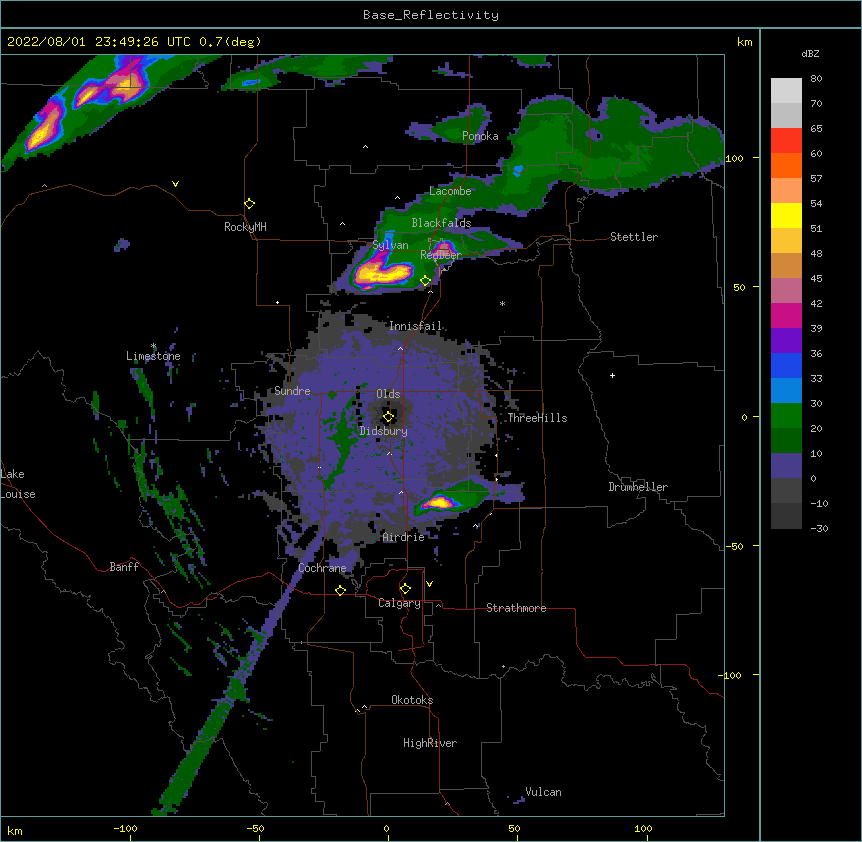Click the yellow V marker in the northwest
Screen dimensions: 862x842
click(x=175, y=184)
